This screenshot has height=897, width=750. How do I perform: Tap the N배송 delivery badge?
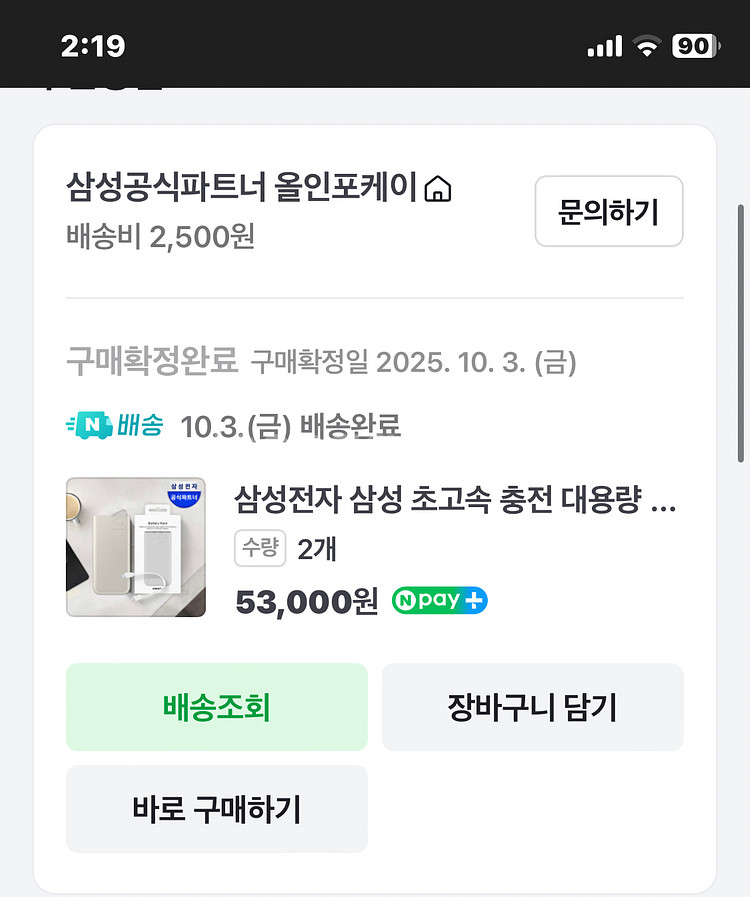pos(115,426)
